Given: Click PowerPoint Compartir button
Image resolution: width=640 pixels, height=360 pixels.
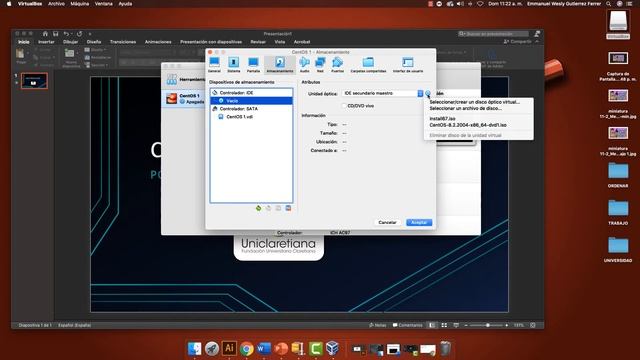Looking at the screenshot, I should (x=518, y=42).
